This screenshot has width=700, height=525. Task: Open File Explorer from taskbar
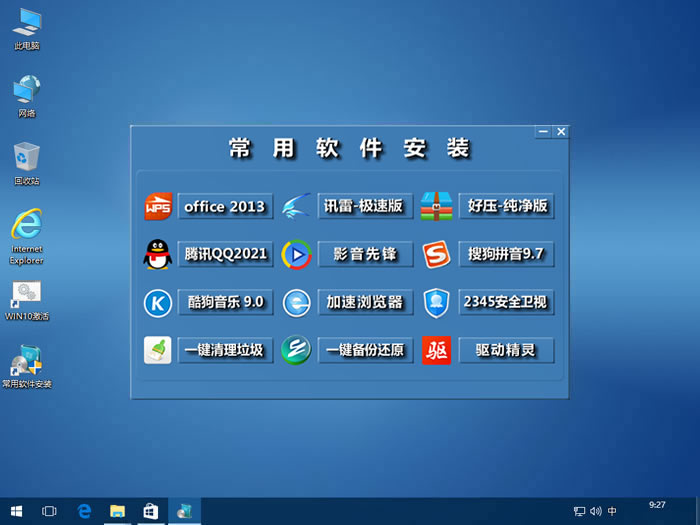click(x=117, y=512)
